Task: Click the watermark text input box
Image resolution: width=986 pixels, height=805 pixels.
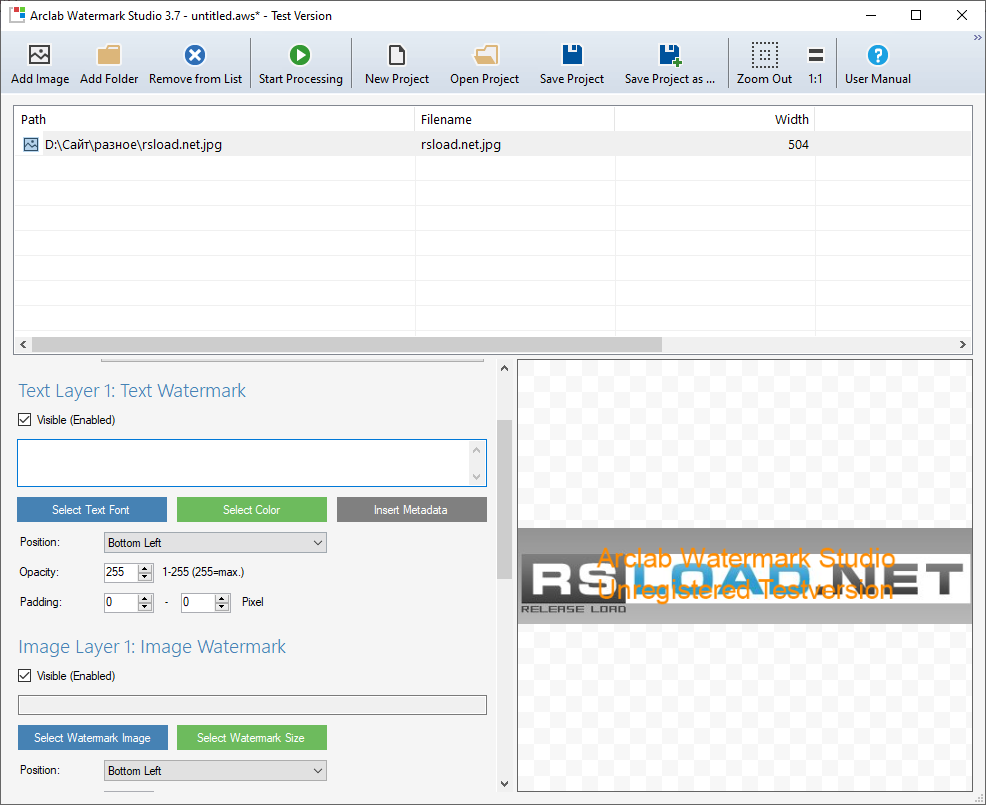Action: (x=243, y=463)
